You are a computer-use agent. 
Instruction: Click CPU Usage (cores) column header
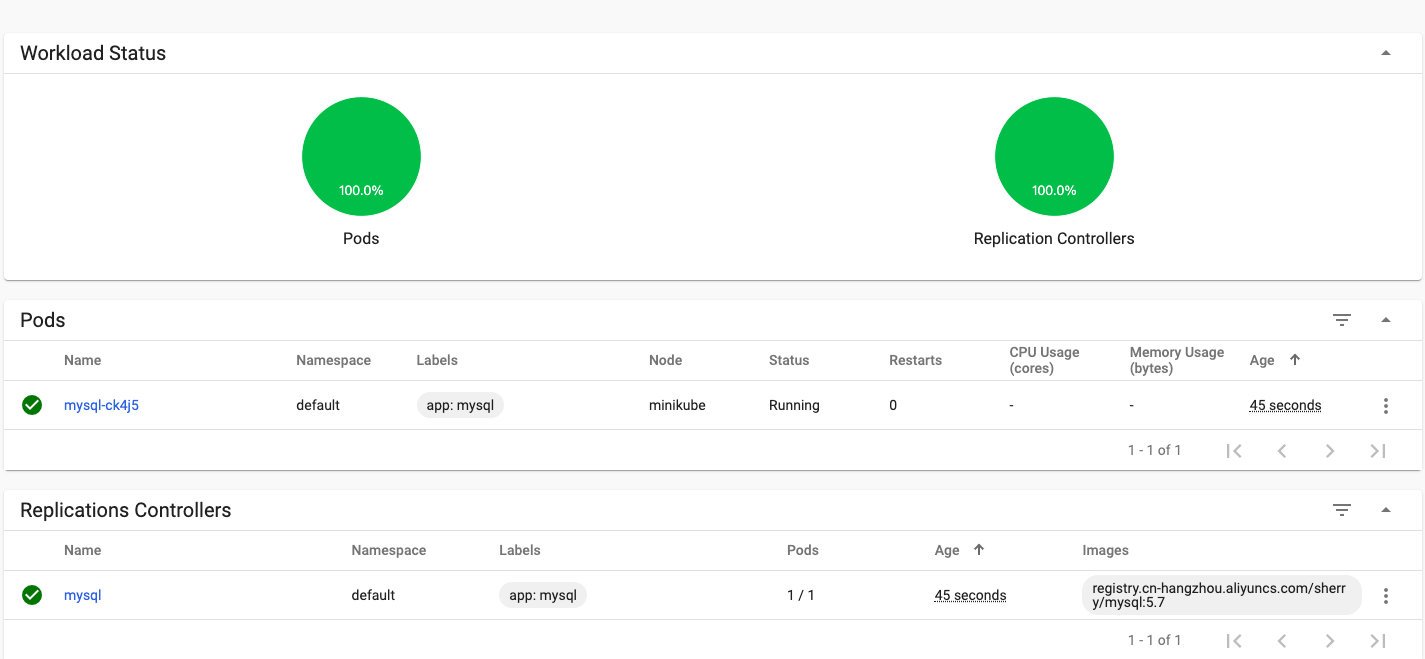(x=1044, y=360)
